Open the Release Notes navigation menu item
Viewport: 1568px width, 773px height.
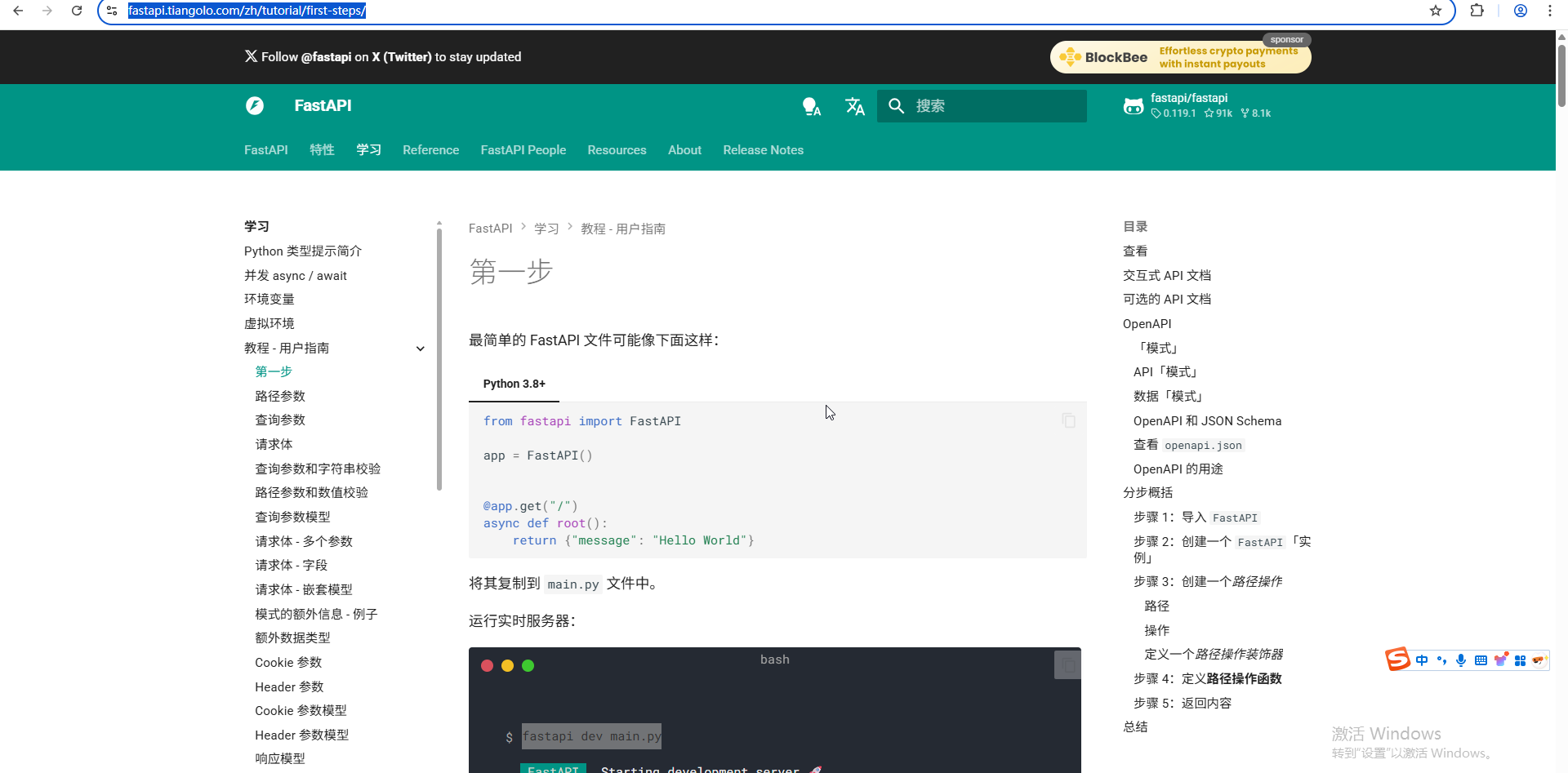click(763, 150)
